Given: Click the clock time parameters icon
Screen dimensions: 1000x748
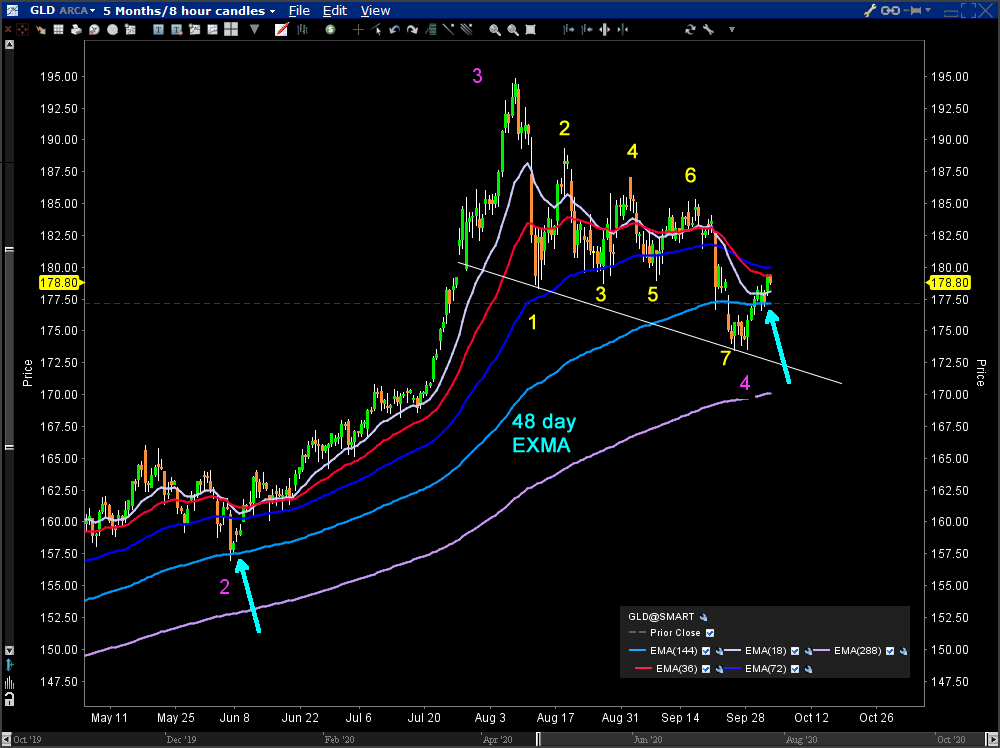Looking at the screenshot, I should tap(94, 29).
